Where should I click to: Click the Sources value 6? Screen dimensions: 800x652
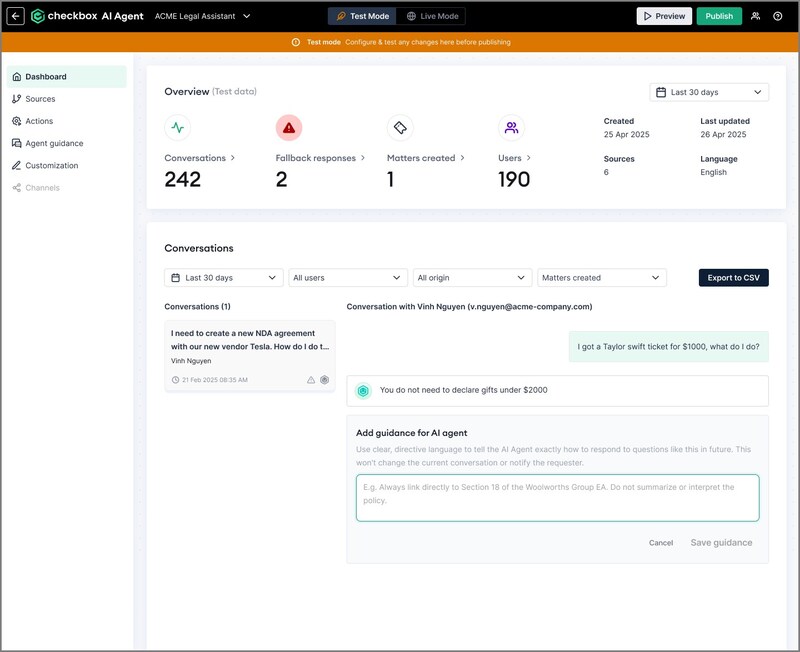tap(606, 172)
